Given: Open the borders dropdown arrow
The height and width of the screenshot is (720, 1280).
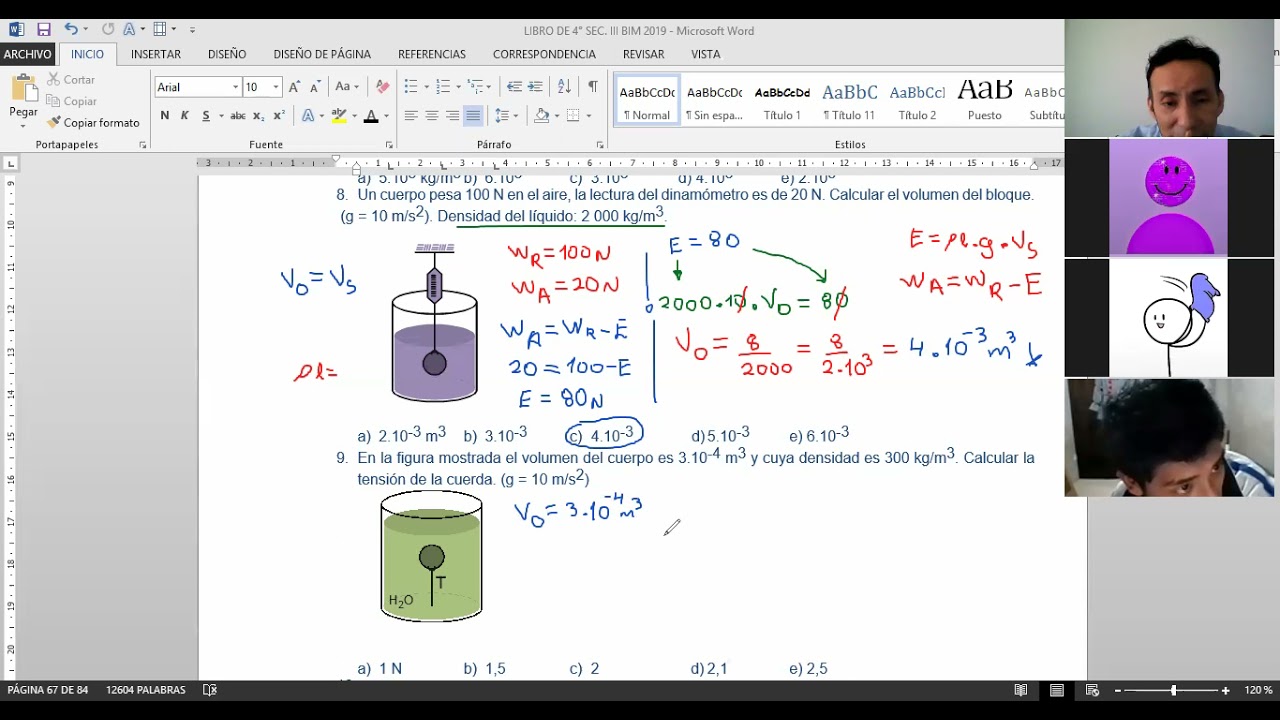Looking at the screenshot, I should [587, 116].
